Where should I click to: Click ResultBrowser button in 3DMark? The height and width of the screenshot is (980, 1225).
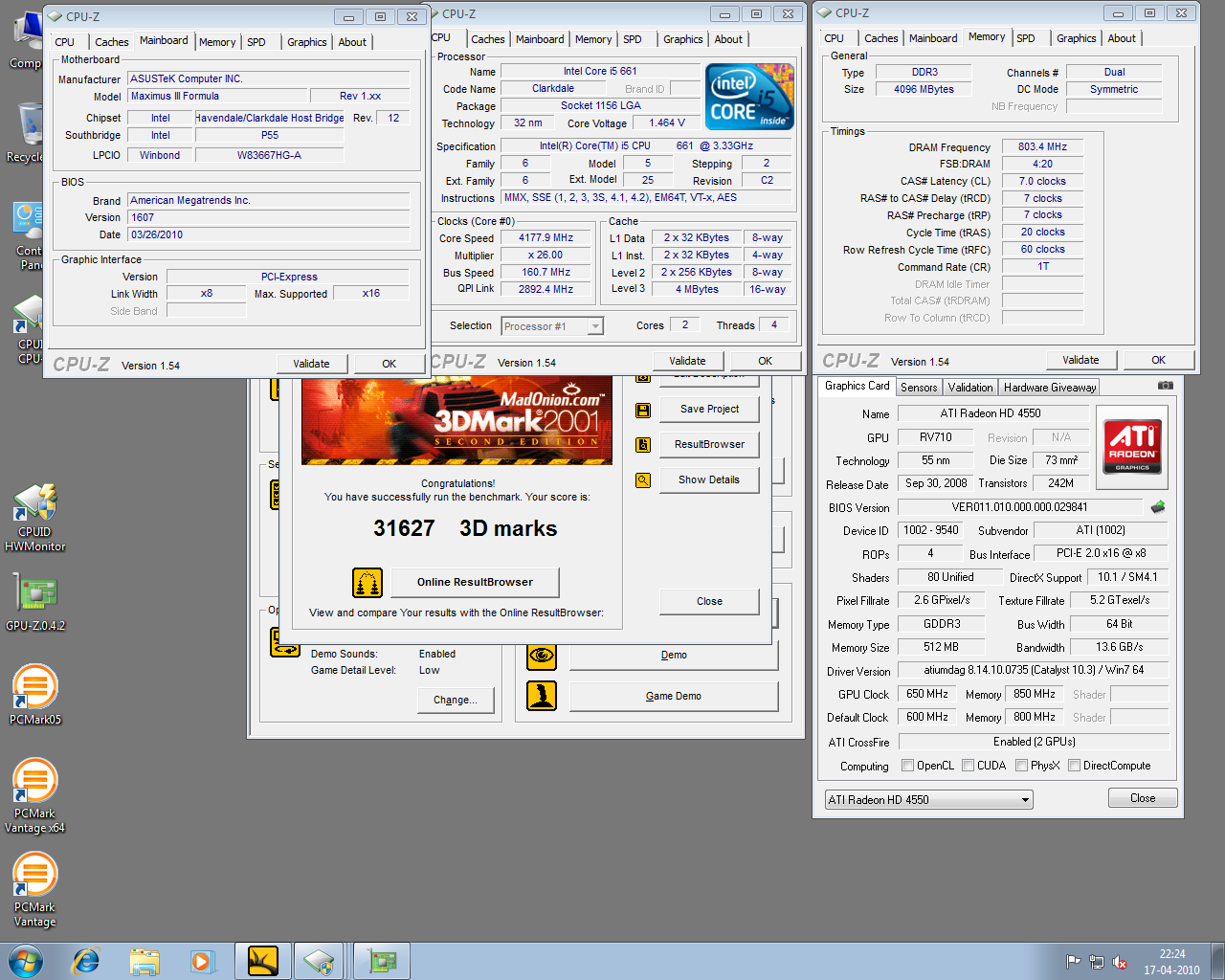point(709,445)
